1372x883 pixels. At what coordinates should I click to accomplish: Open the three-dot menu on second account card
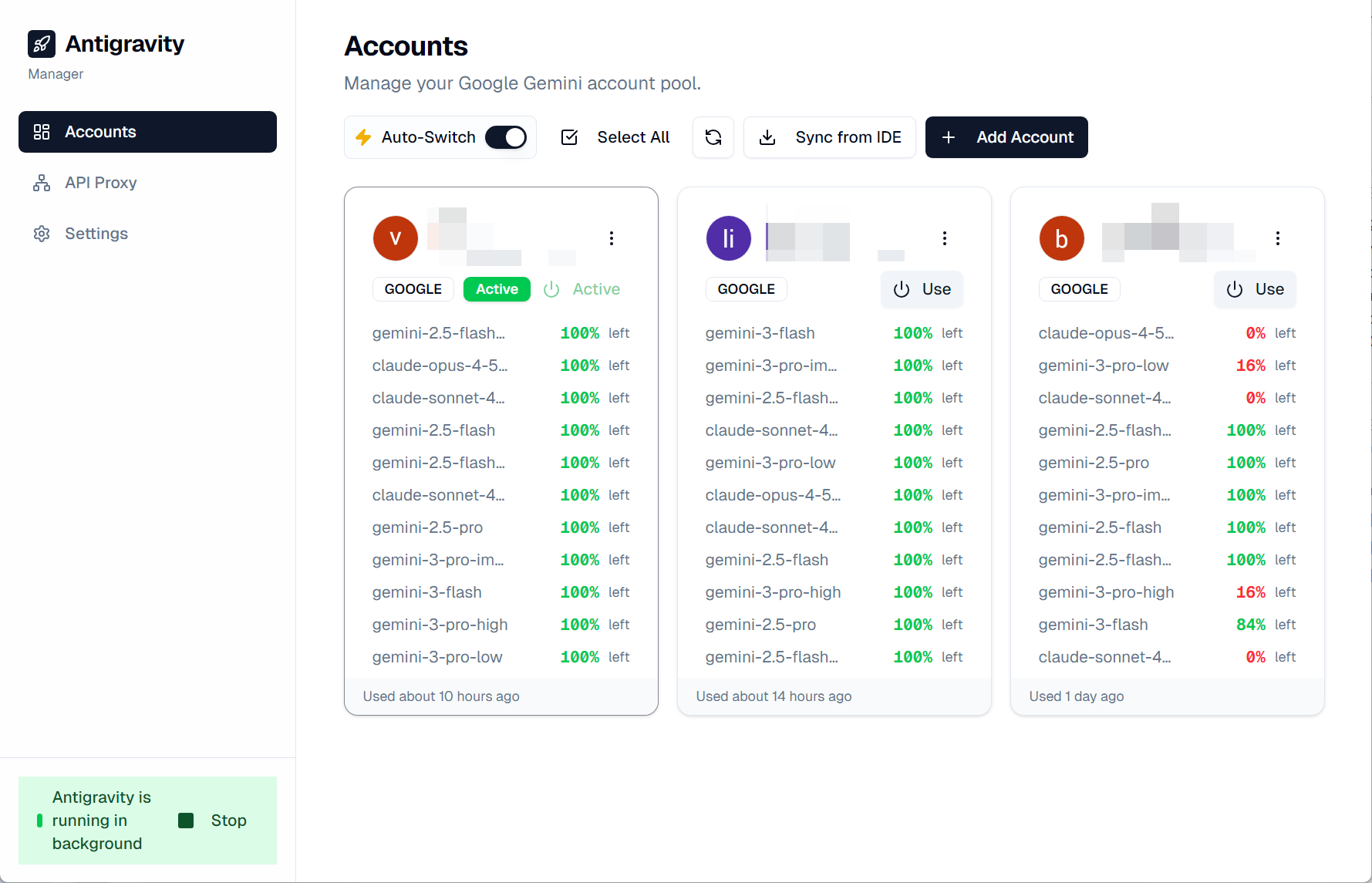point(945,238)
